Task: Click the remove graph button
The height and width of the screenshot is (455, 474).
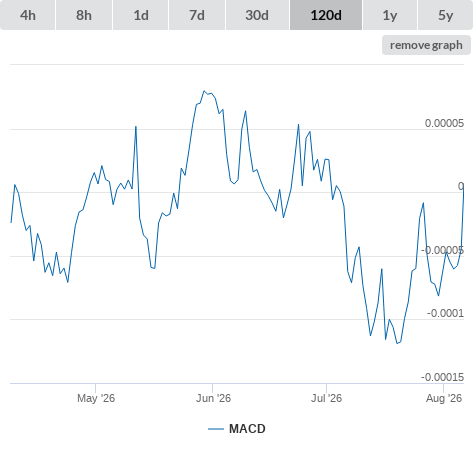Action: click(426, 45)
